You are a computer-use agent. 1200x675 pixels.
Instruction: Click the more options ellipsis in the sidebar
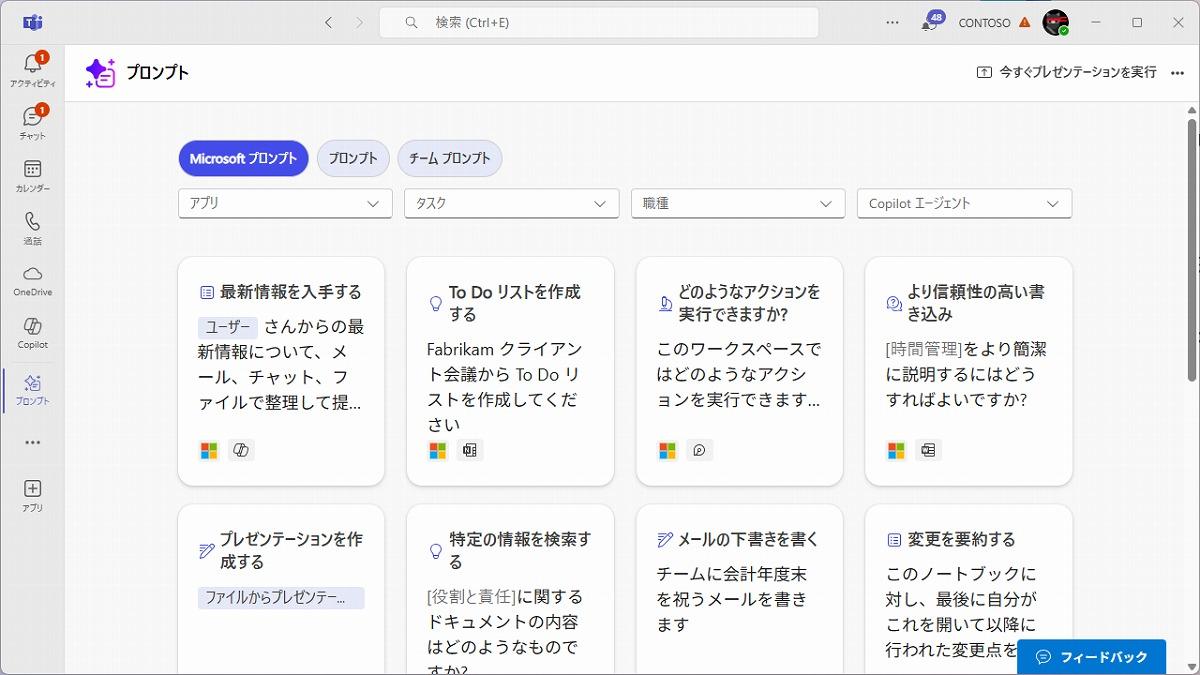[x=32, y=442]
